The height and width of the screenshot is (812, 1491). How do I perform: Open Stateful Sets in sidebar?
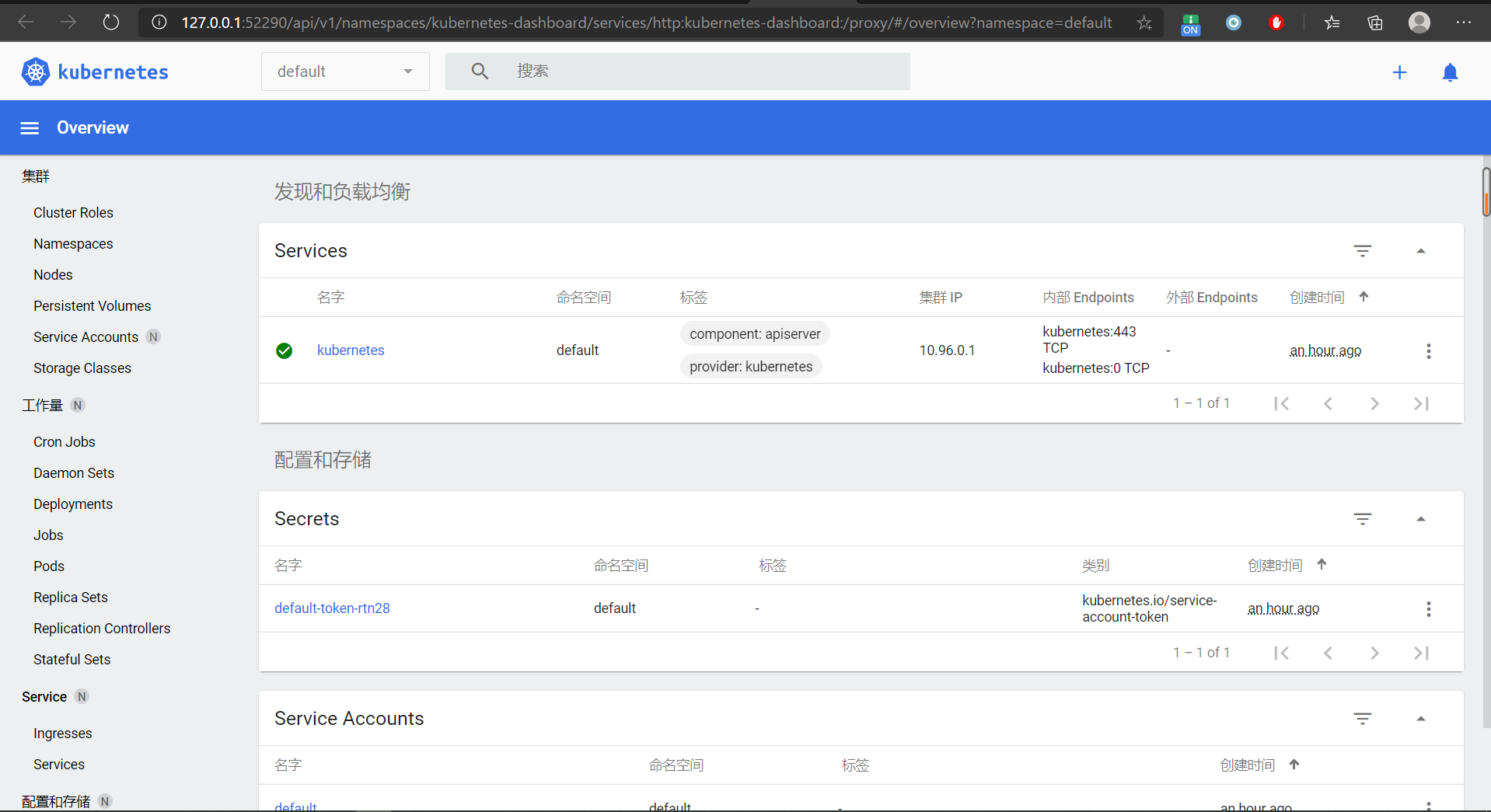pos(72,660)
